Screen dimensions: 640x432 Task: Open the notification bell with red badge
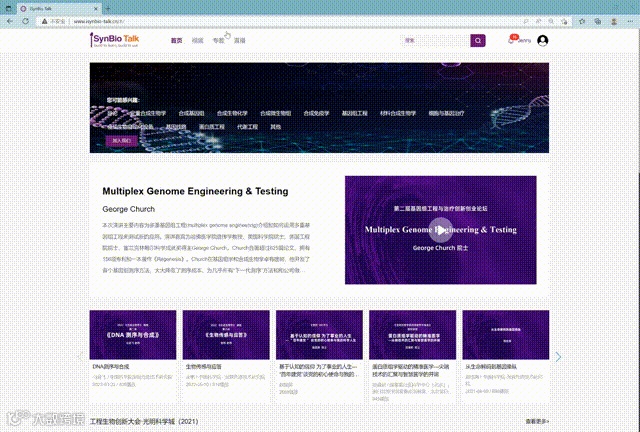coord(511,40)
